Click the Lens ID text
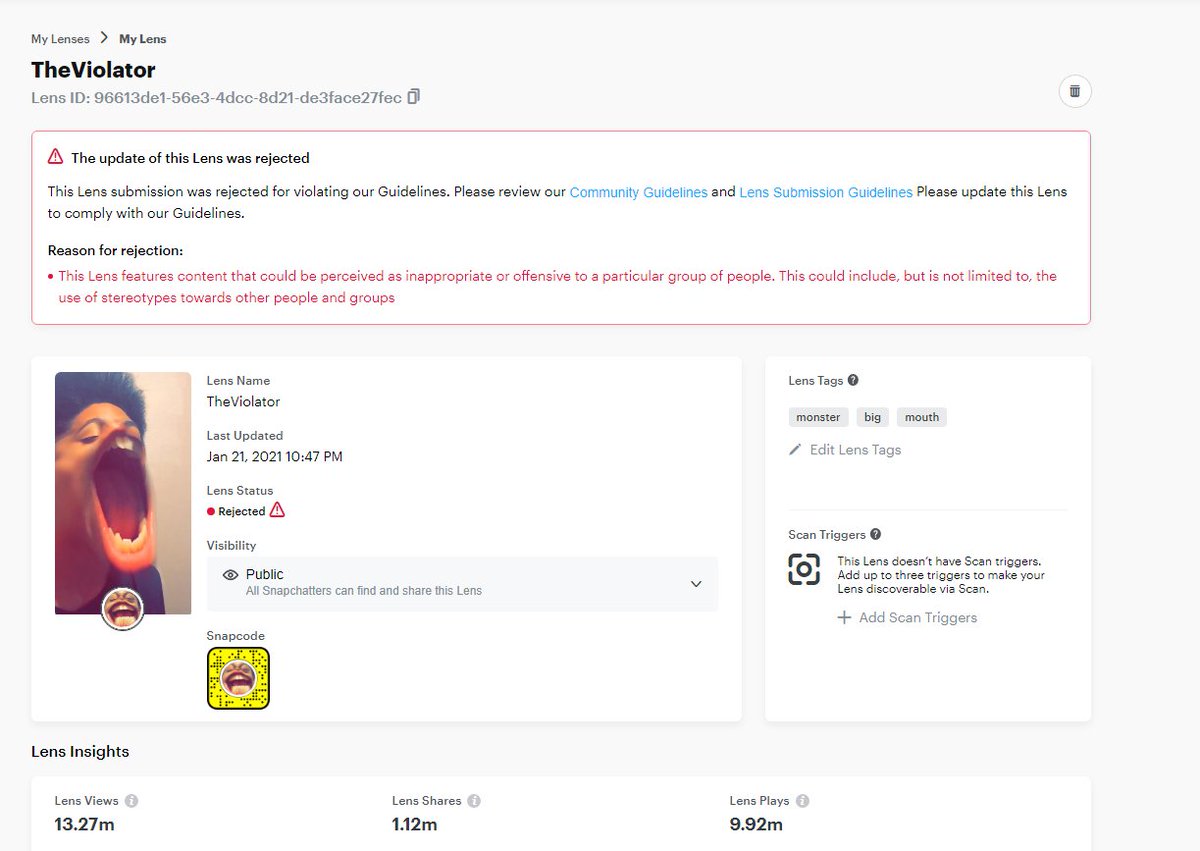 pyautogui.click(x=216, y=98)
